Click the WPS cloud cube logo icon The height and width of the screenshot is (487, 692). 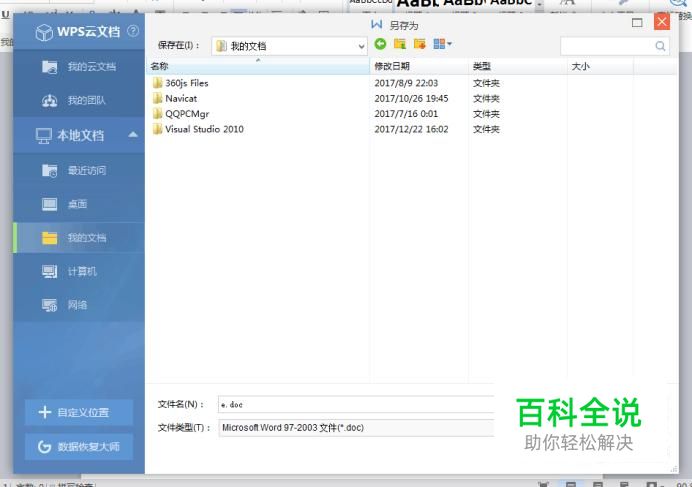click(x=44, y=32)
